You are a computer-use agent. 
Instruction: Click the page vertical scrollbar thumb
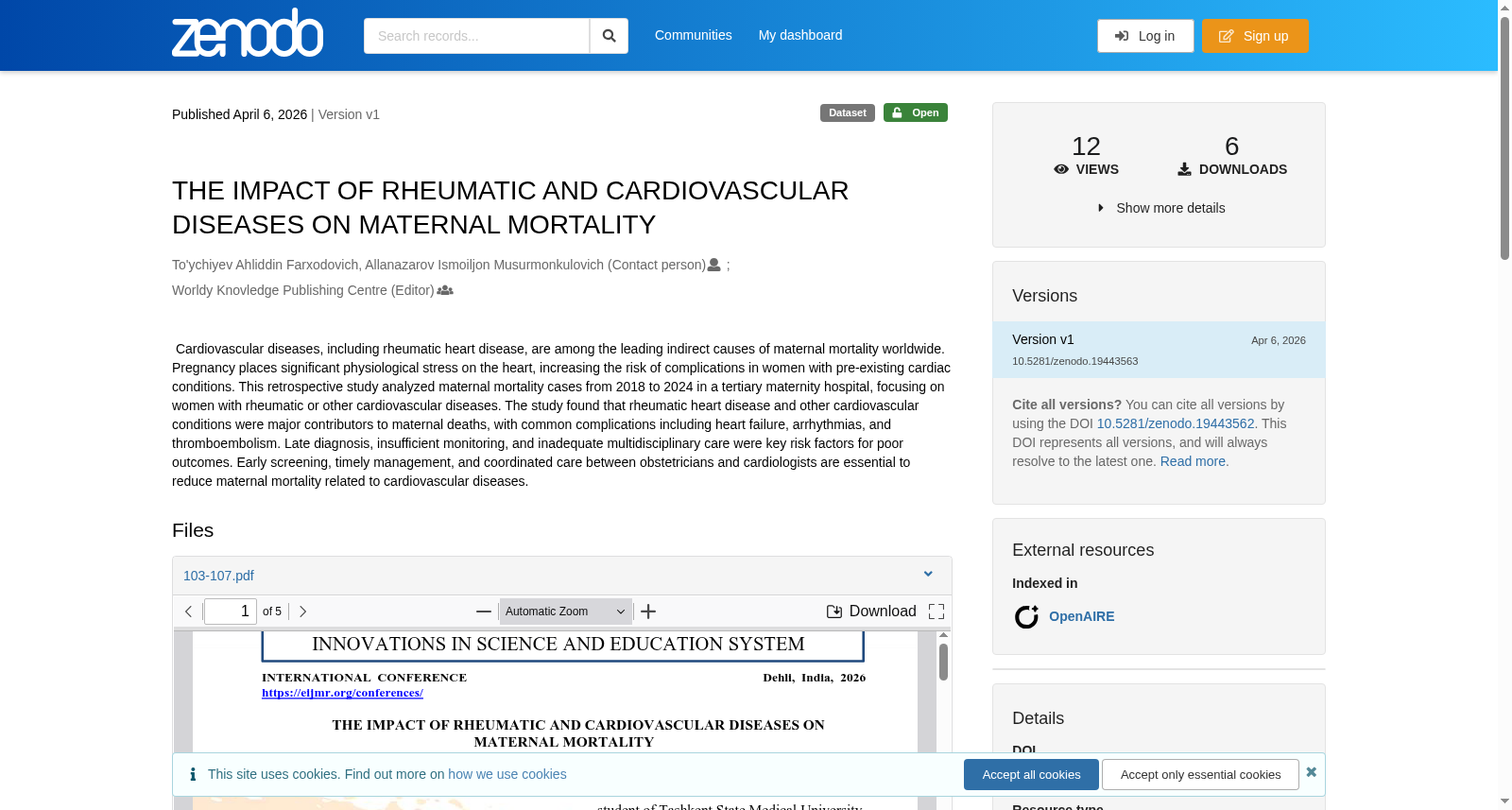(x=1504, y=137)
